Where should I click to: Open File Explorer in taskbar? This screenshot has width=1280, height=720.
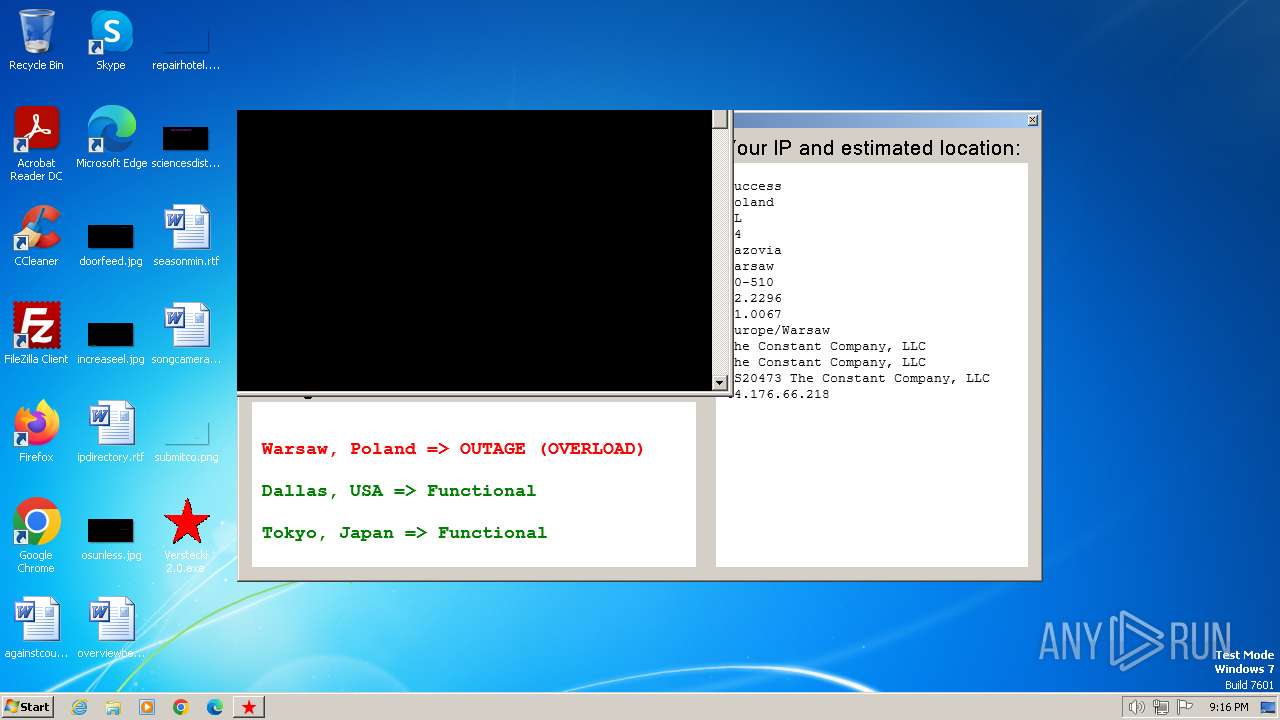113,707
